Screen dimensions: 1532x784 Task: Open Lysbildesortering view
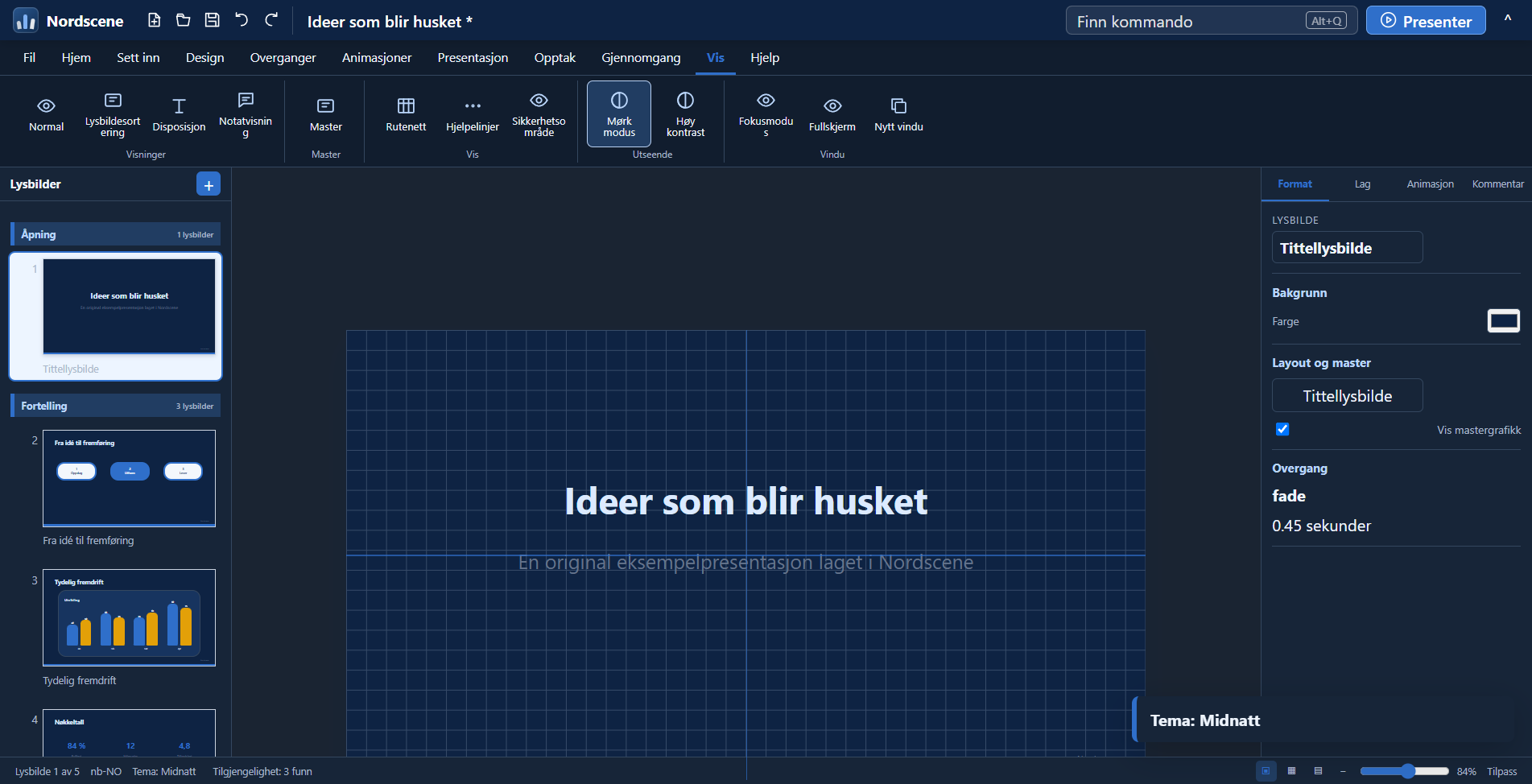pos(113,115)
